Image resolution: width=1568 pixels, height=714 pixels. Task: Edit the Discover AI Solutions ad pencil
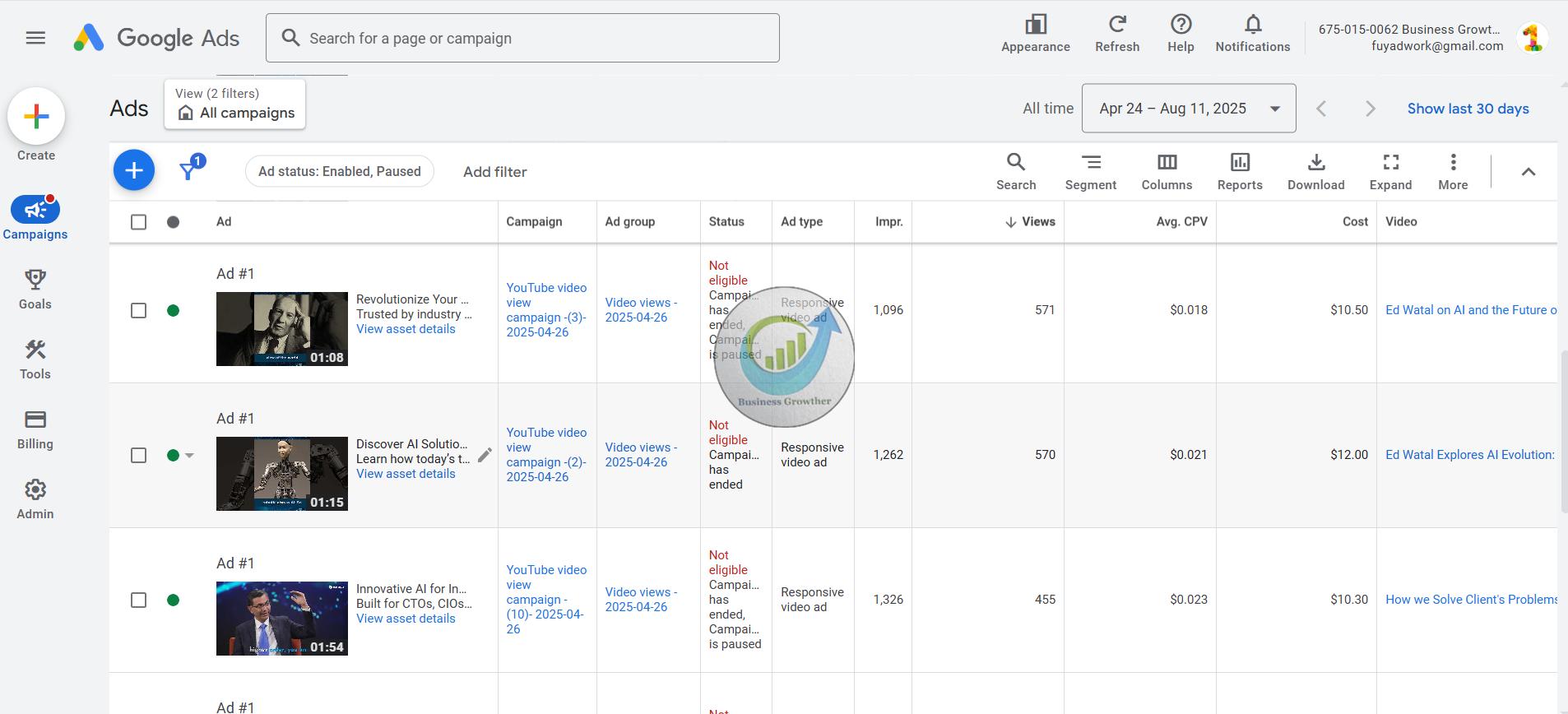tap(485, 455)
